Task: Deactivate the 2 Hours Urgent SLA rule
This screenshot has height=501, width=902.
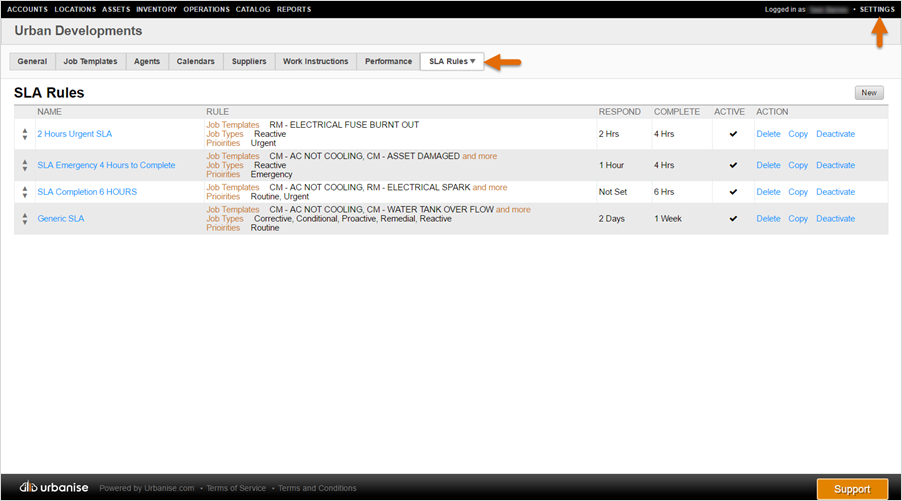Action: pos(835,134)
